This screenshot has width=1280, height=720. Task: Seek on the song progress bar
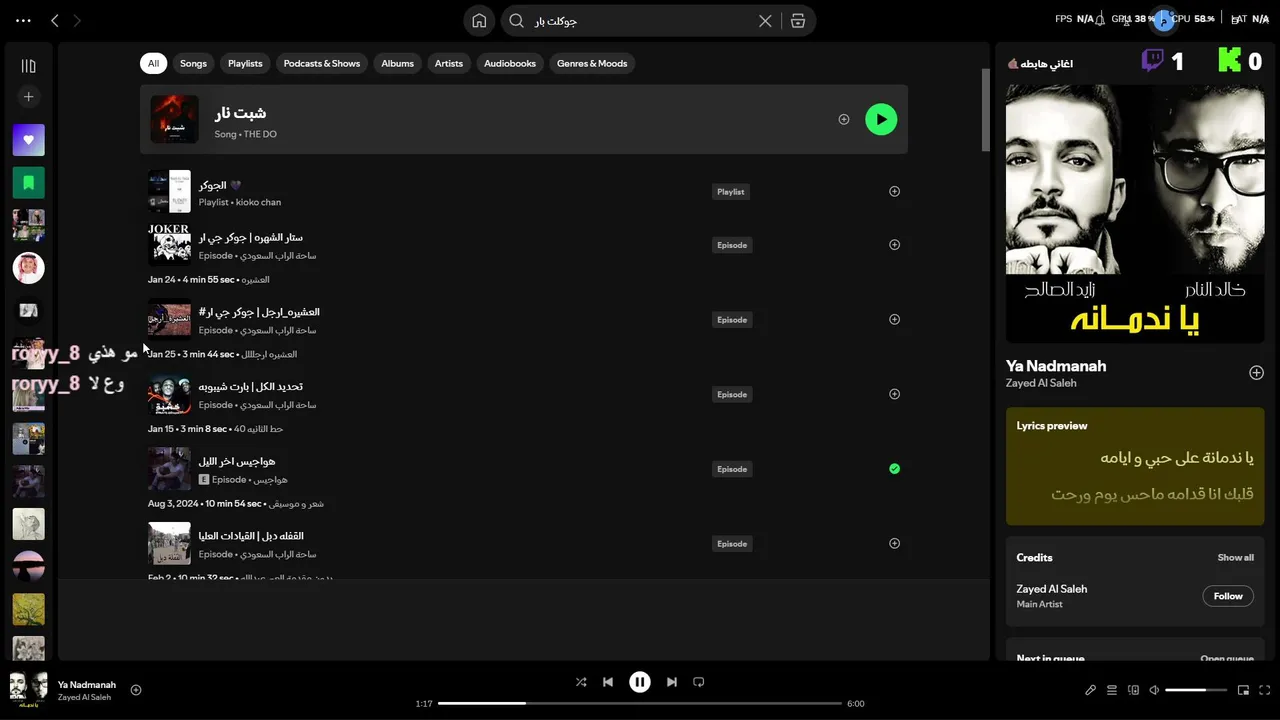640,703
